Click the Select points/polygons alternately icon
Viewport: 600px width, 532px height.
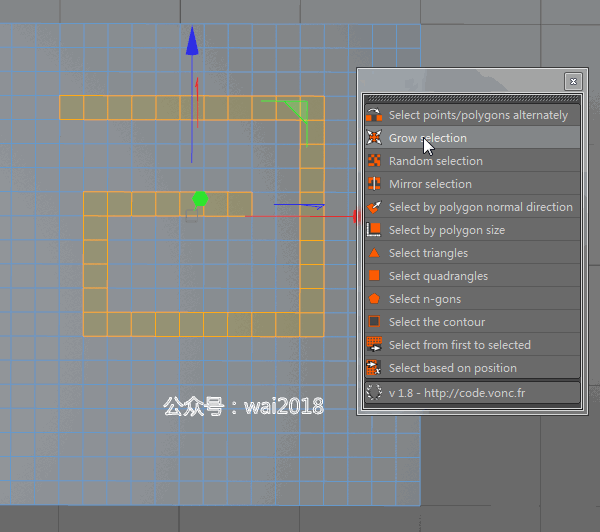(374, 115)
